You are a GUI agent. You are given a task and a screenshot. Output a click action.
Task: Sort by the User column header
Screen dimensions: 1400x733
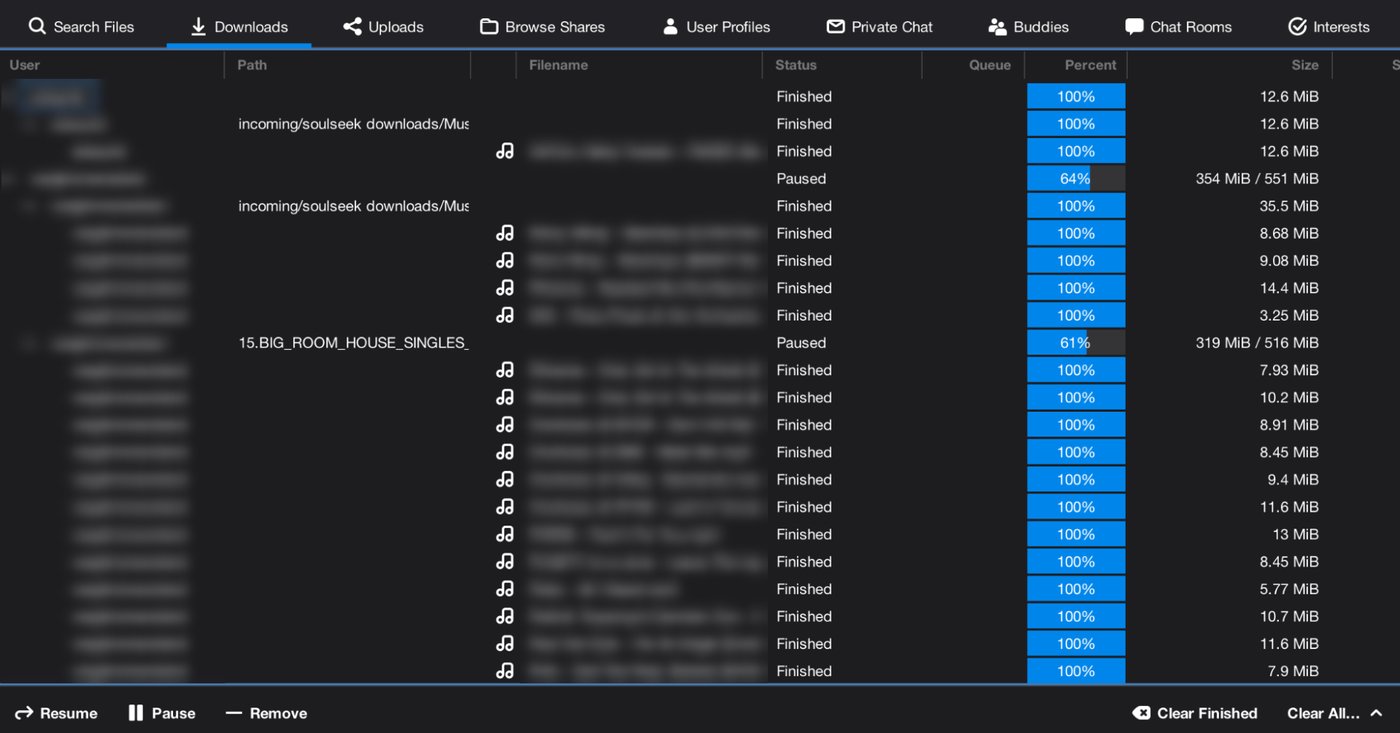coord(25,65)
